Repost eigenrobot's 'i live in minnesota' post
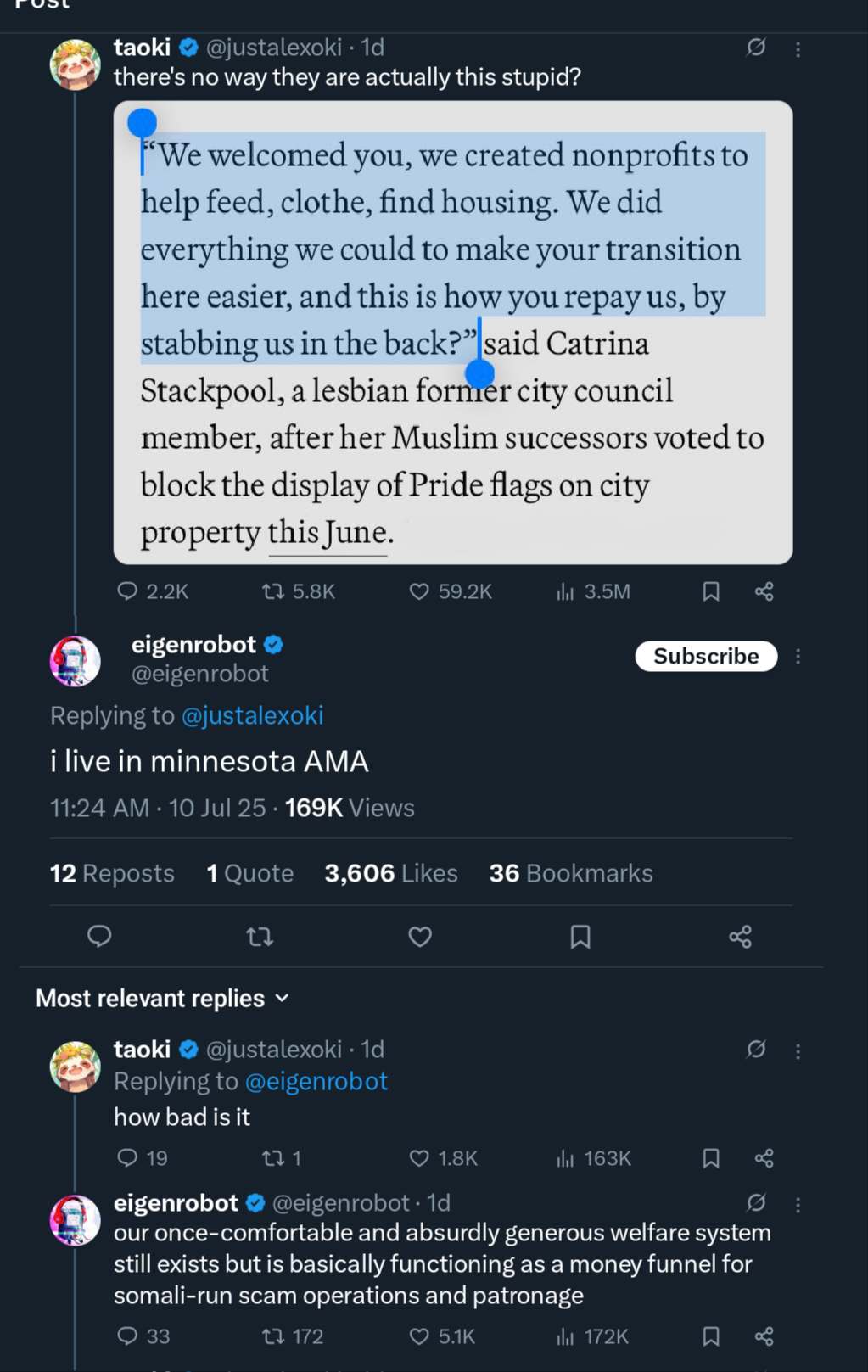868x1372 pixels. (260, 937)
